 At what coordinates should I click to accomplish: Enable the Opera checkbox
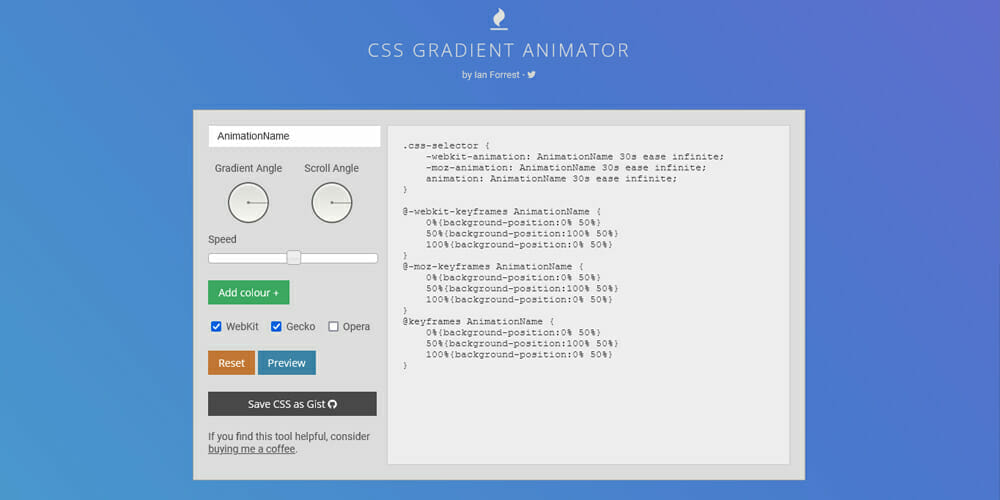point(334,327)
